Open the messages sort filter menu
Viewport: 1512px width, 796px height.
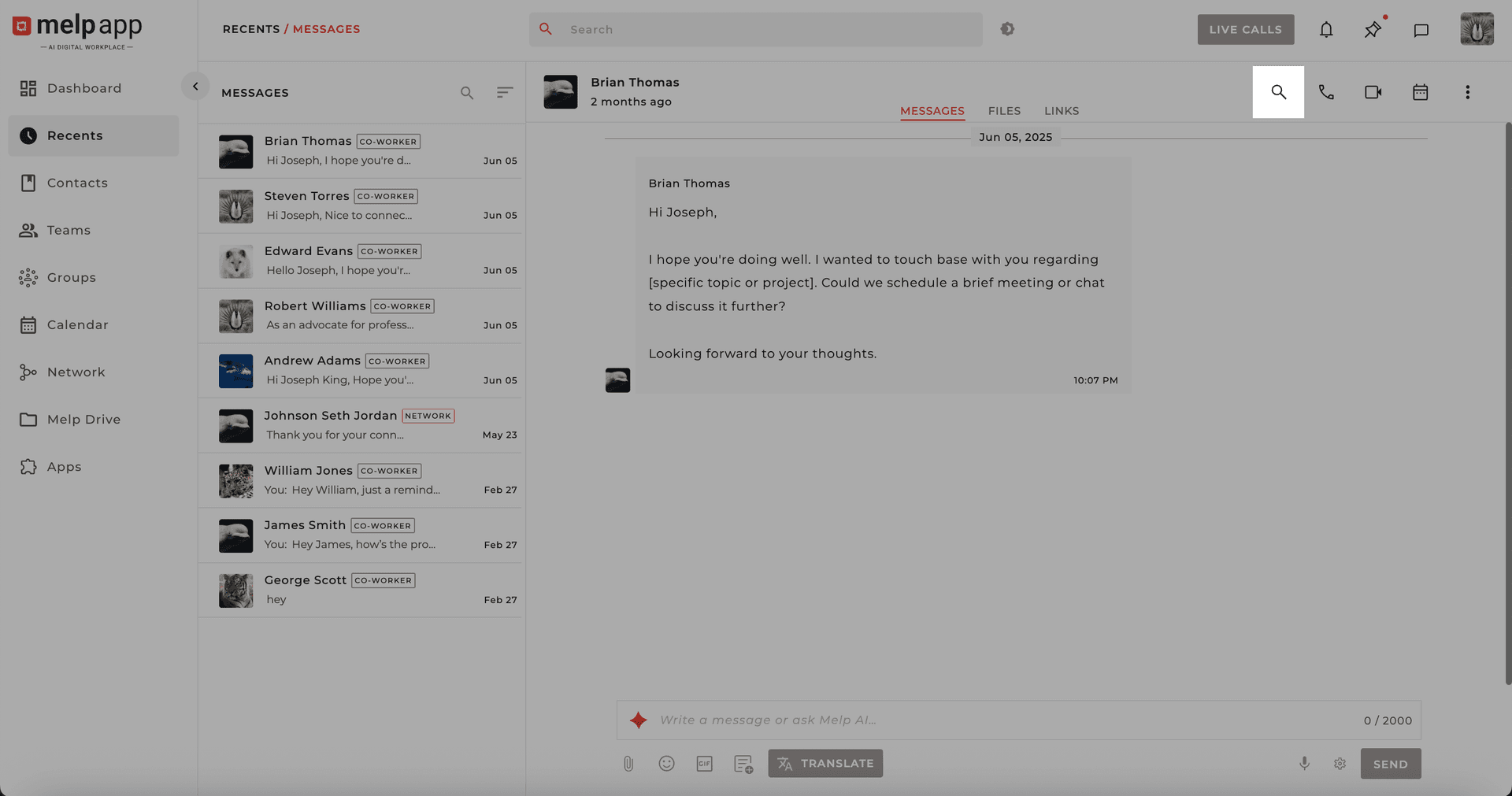click(505, 93)
